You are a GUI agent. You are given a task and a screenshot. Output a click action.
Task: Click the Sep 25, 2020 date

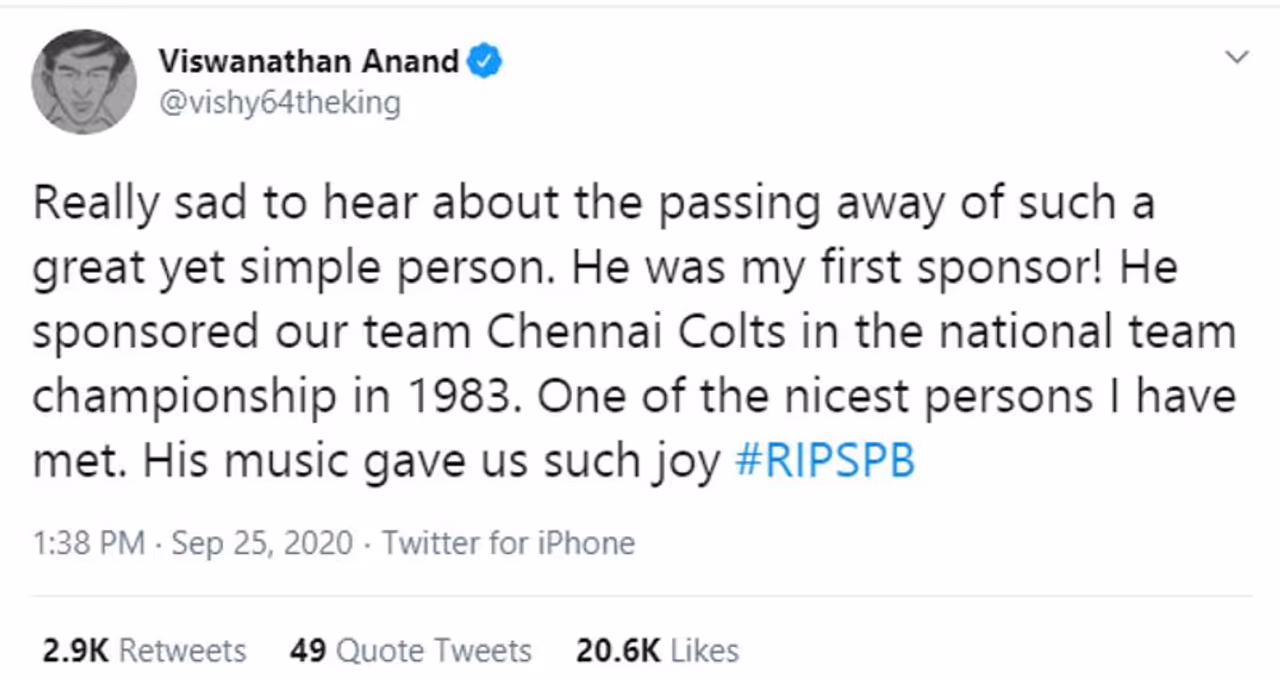coord(262,543)
